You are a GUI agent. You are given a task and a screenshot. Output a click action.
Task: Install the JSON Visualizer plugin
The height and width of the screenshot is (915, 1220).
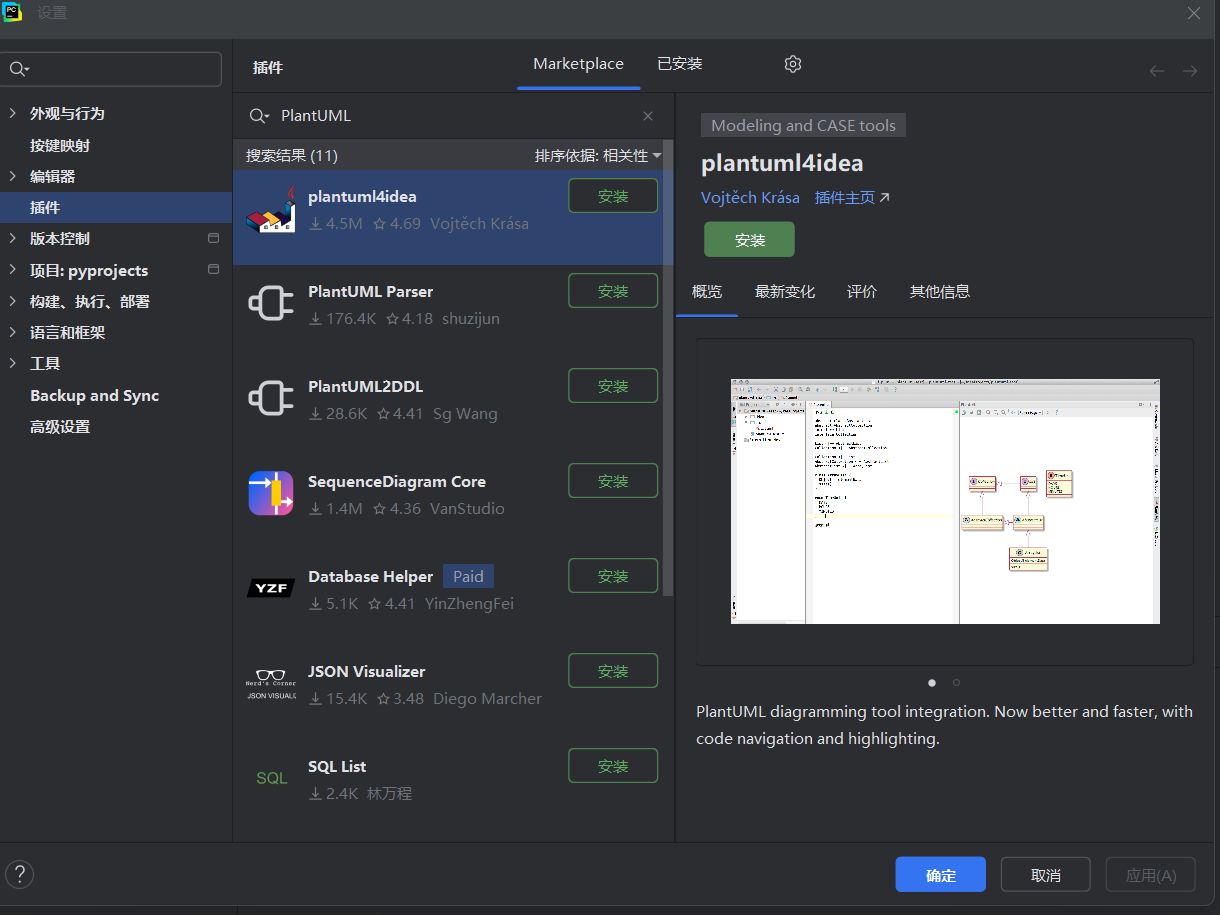(x=613, y=671)
